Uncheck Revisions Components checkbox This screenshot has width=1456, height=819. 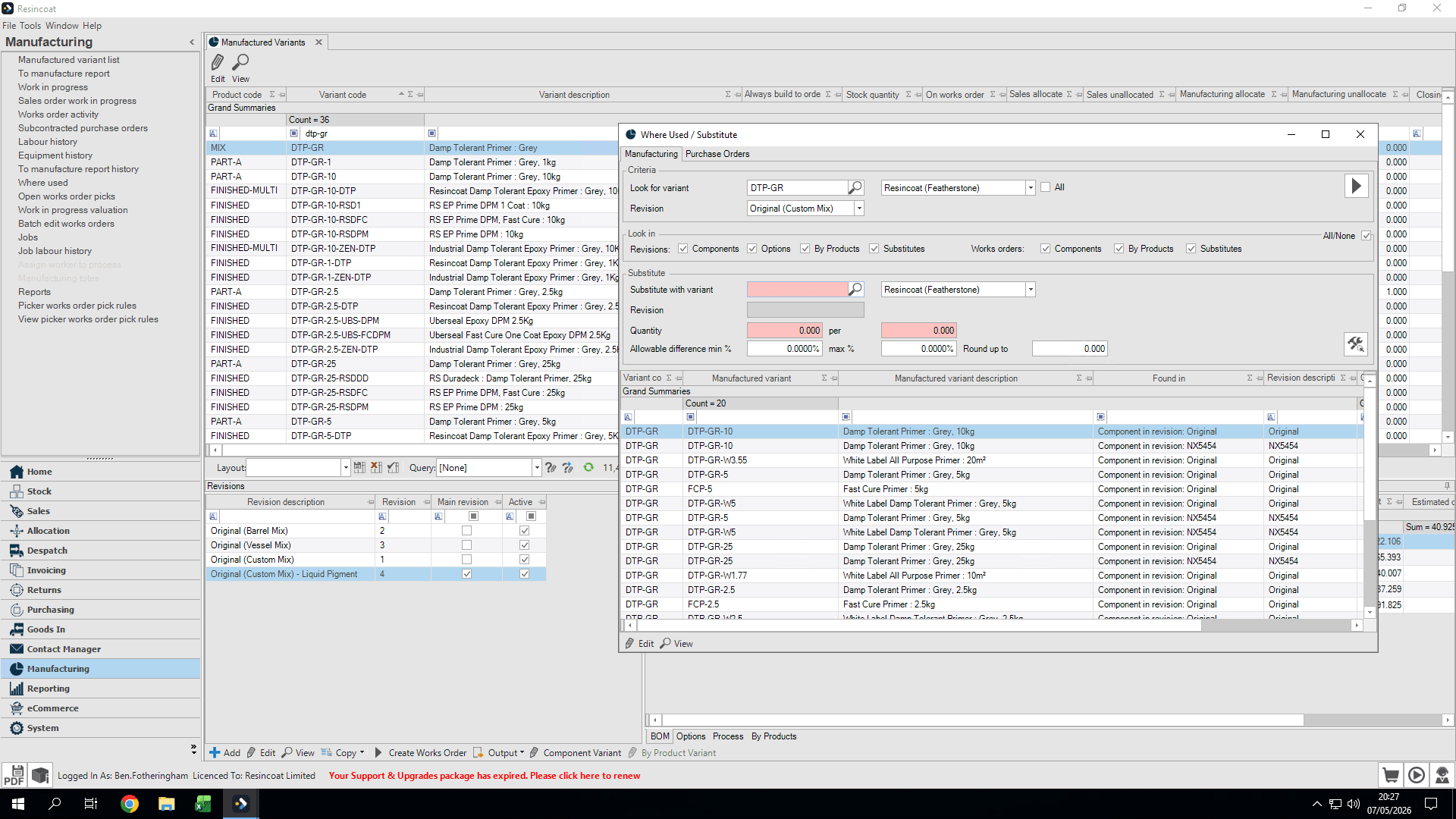pos(683,249)
